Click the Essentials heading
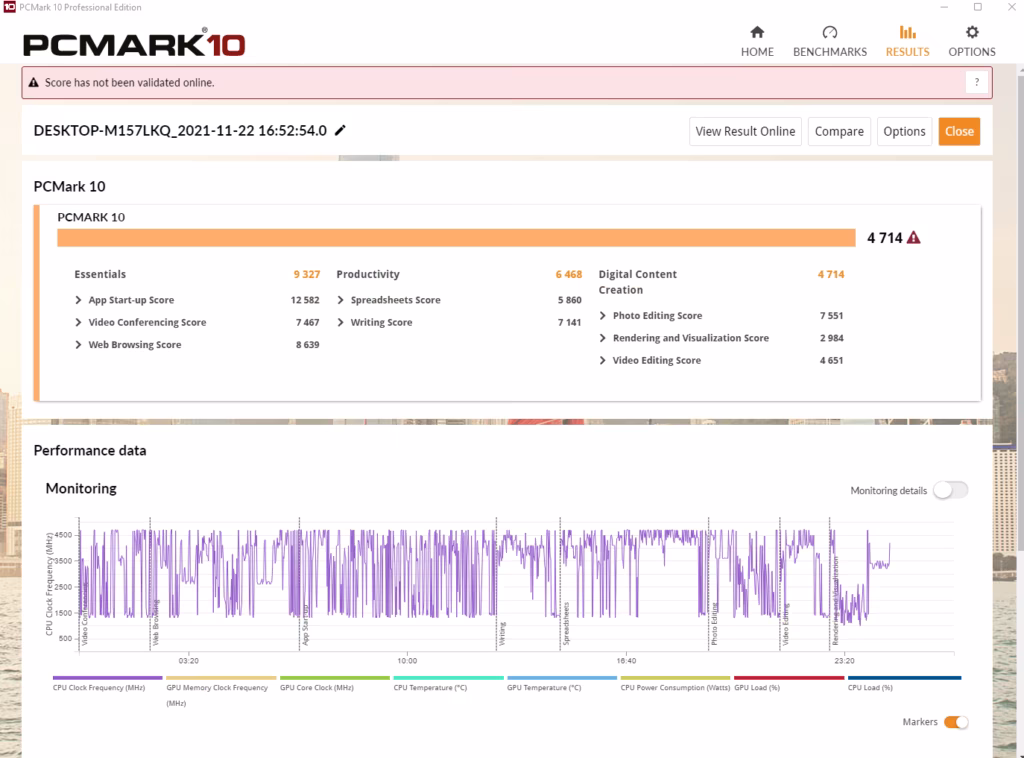1024x758 pixels. click(100, 275)
